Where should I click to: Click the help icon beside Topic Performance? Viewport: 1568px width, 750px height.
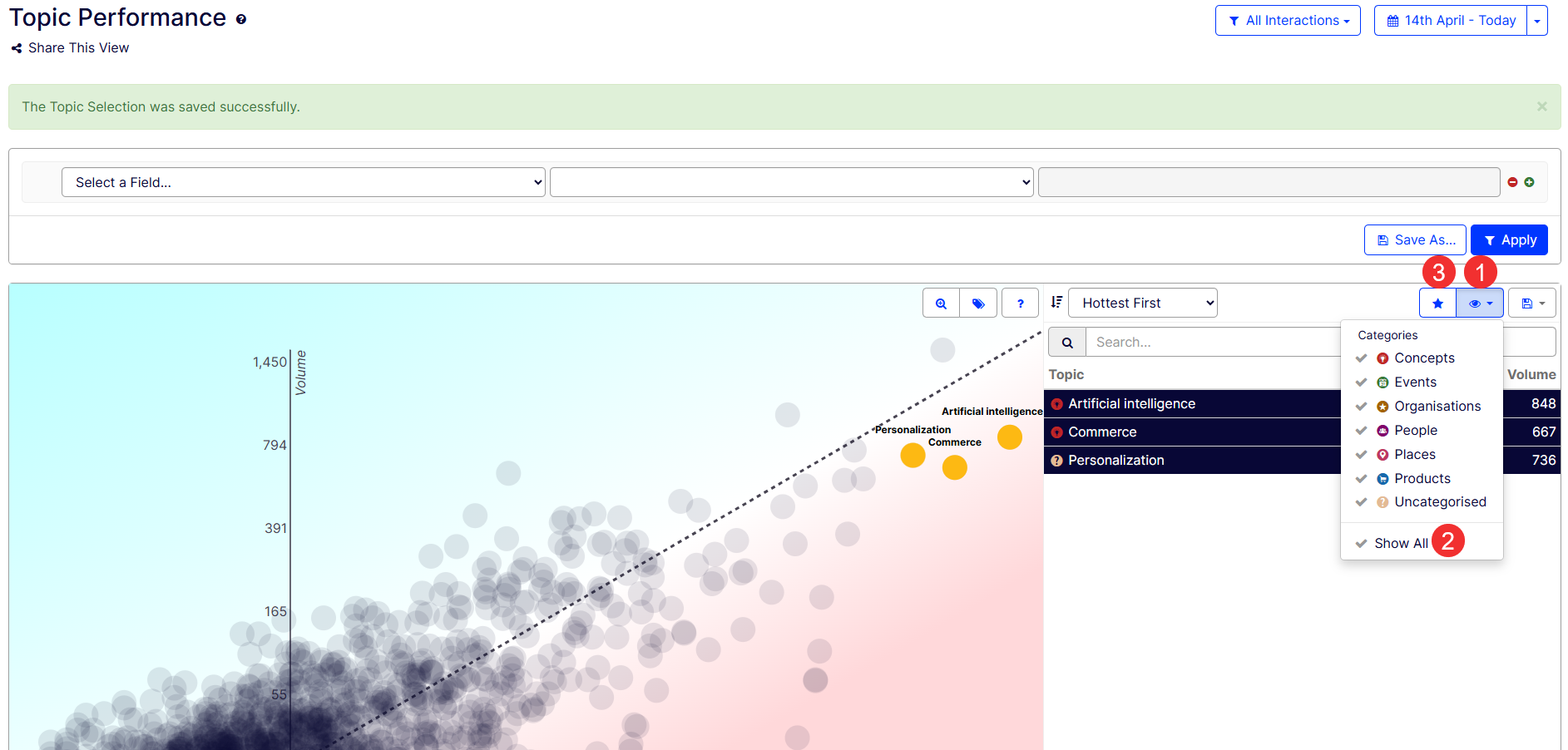click(x=241, y=19)
